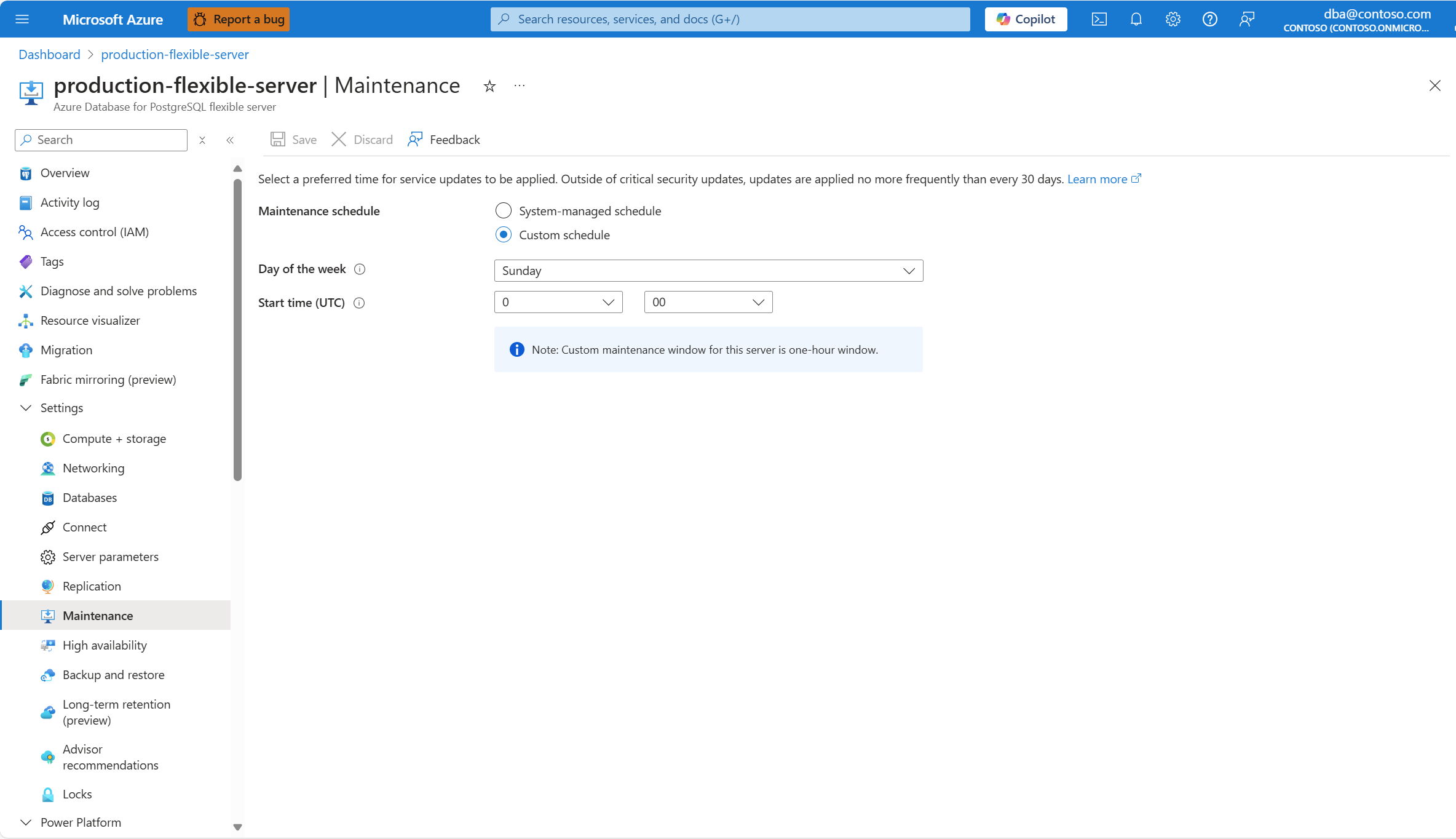Click the help question mark icon

point(1209,19)
